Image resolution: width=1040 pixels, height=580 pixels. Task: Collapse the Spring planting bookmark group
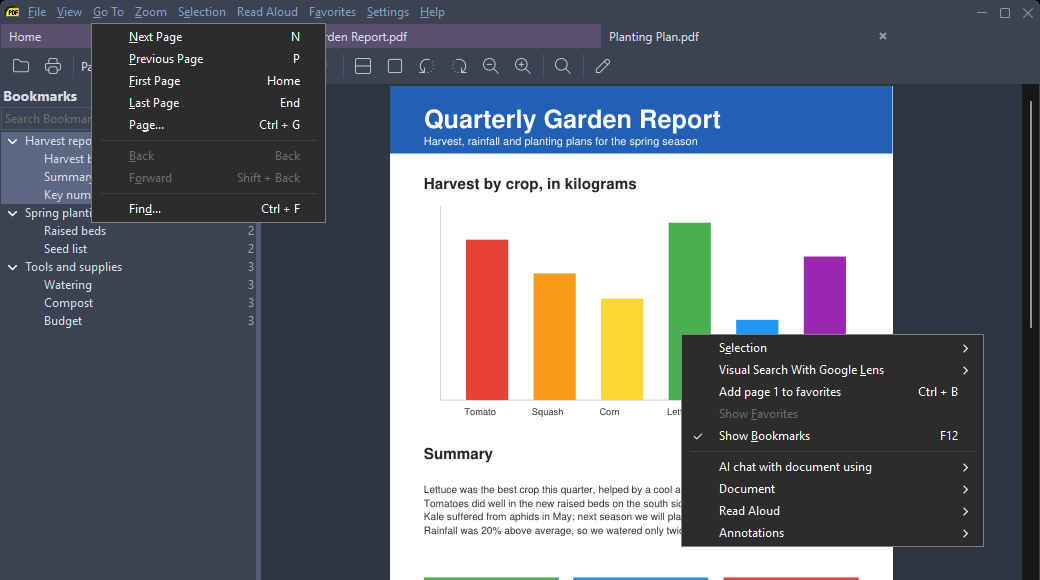pyautogui.click(x=13, y=213)
